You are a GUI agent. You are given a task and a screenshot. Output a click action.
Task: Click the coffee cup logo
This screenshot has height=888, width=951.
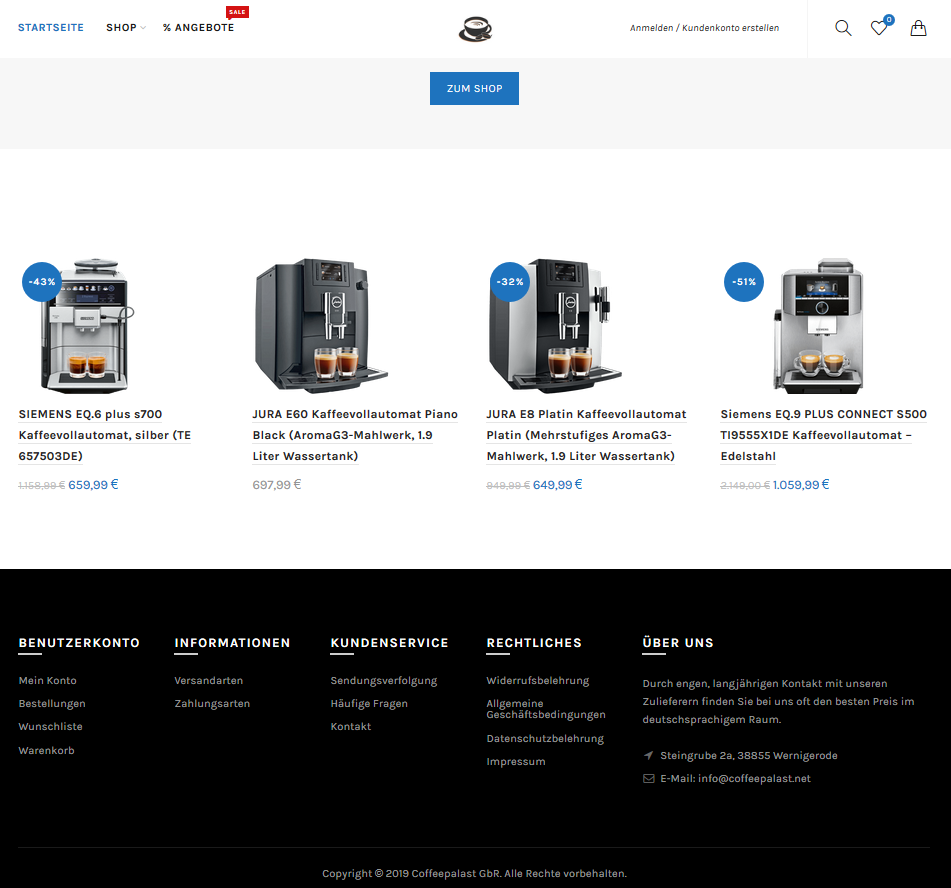[475, 29]
